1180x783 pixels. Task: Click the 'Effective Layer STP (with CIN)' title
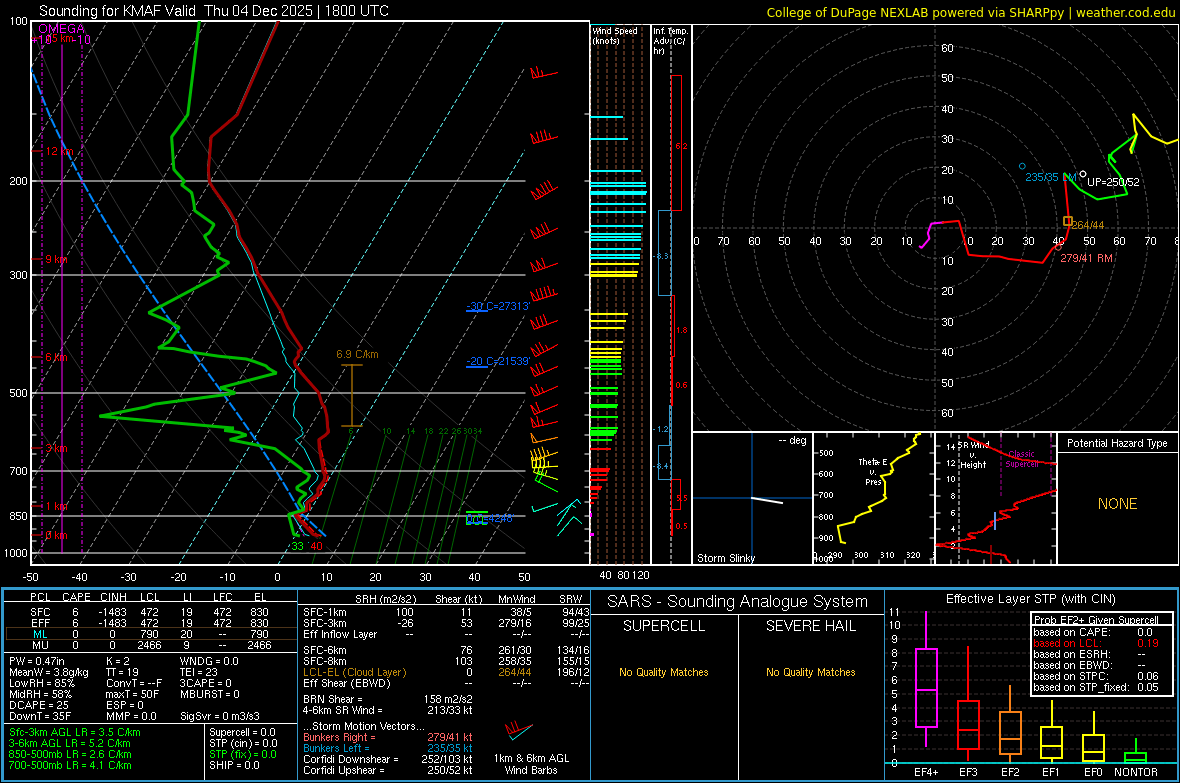pos(1030,599)
